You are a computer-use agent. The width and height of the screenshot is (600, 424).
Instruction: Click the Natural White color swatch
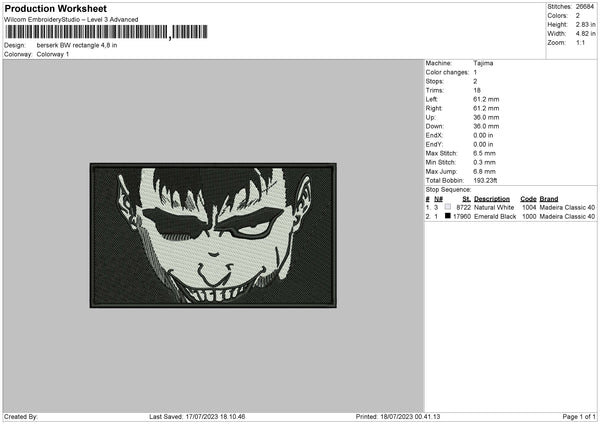[448, 207]
